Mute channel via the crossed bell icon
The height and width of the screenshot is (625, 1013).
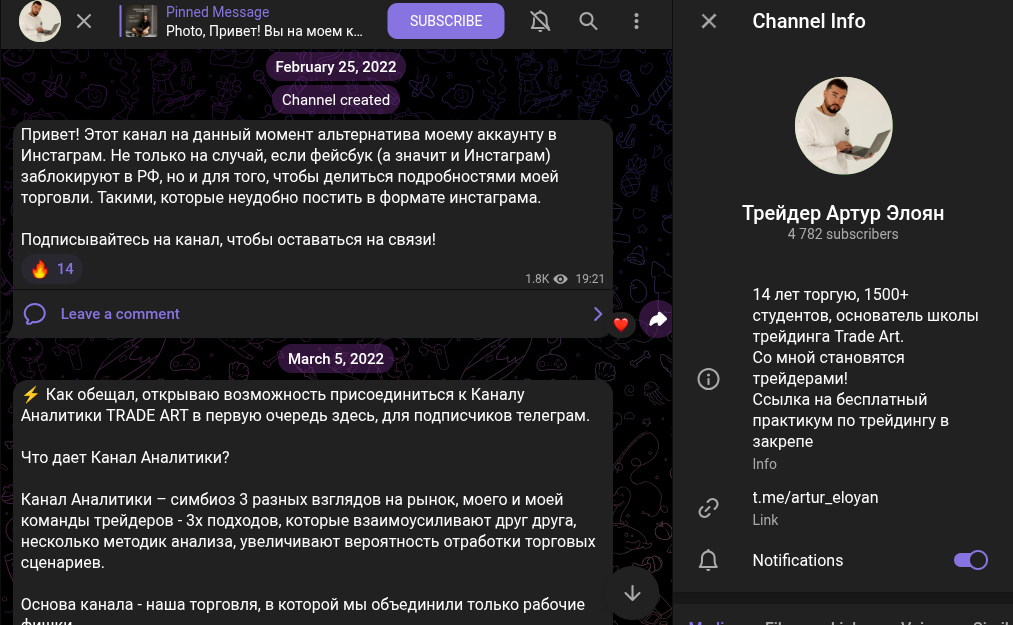540,21
